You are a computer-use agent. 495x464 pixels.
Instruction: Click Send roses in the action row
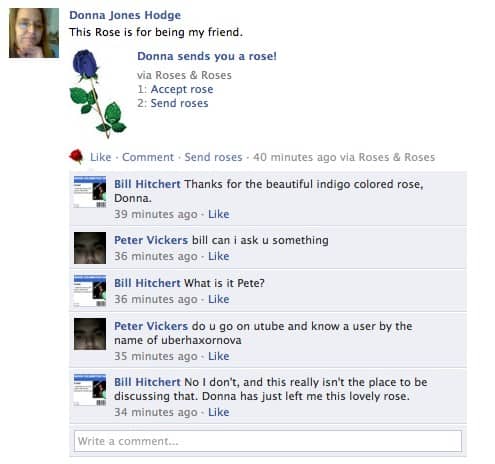[213, 157]
